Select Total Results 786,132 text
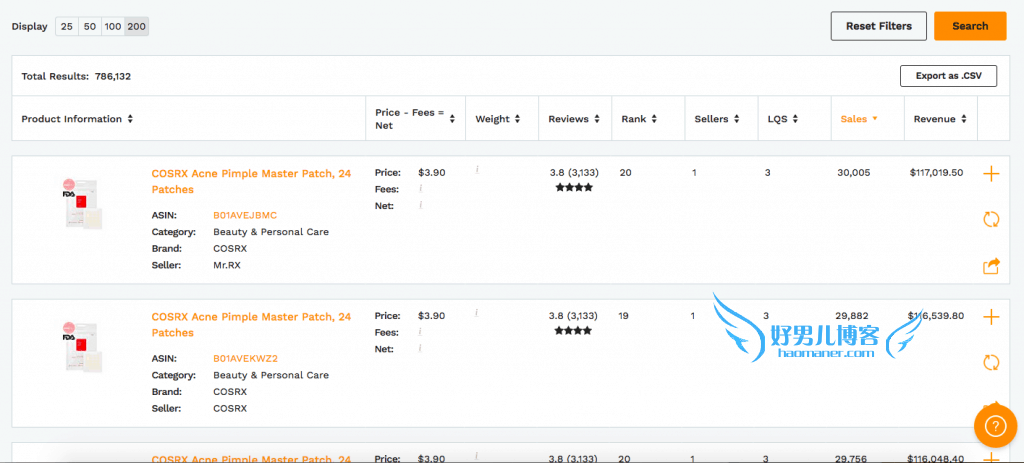Image resolution: width=1024 pixels, height=463 pixels. pos(76,76)
